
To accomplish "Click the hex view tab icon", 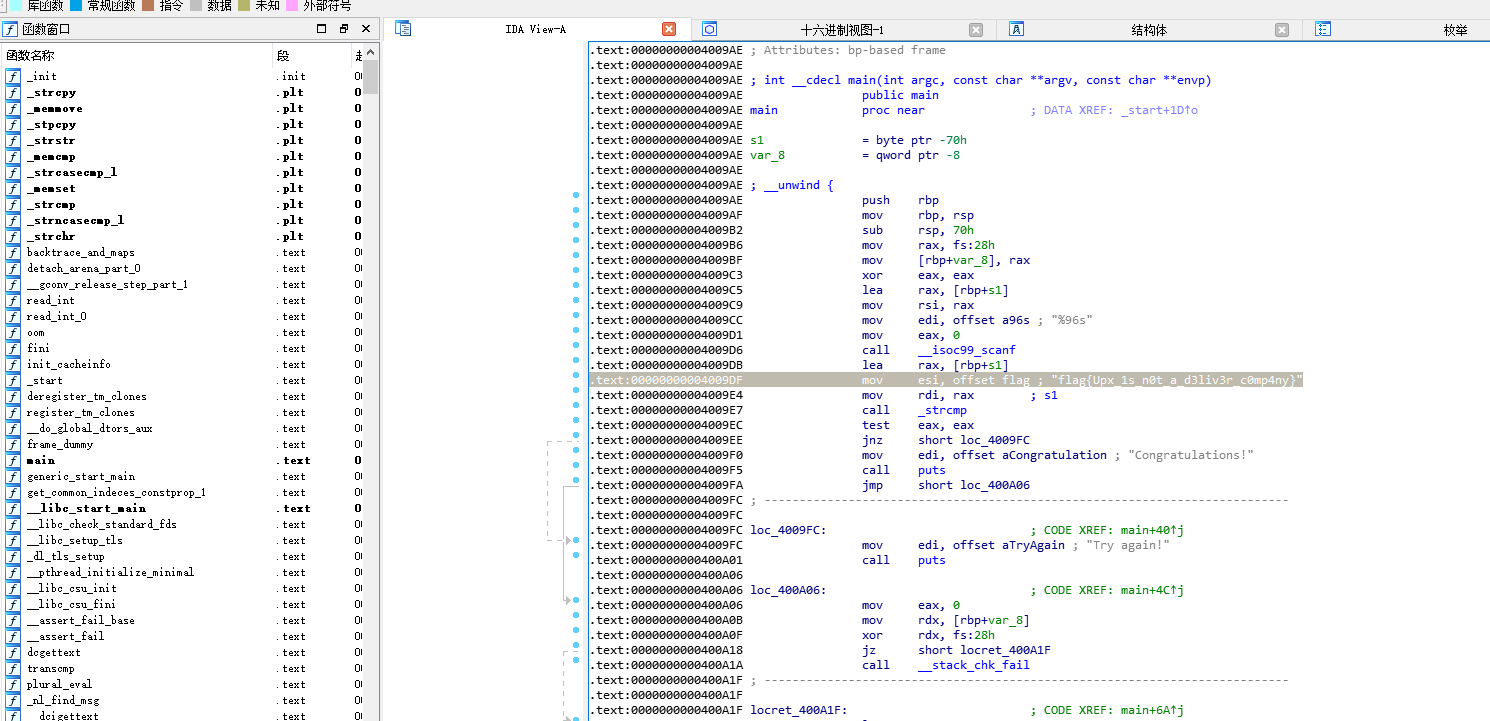I will click(709, 29).
